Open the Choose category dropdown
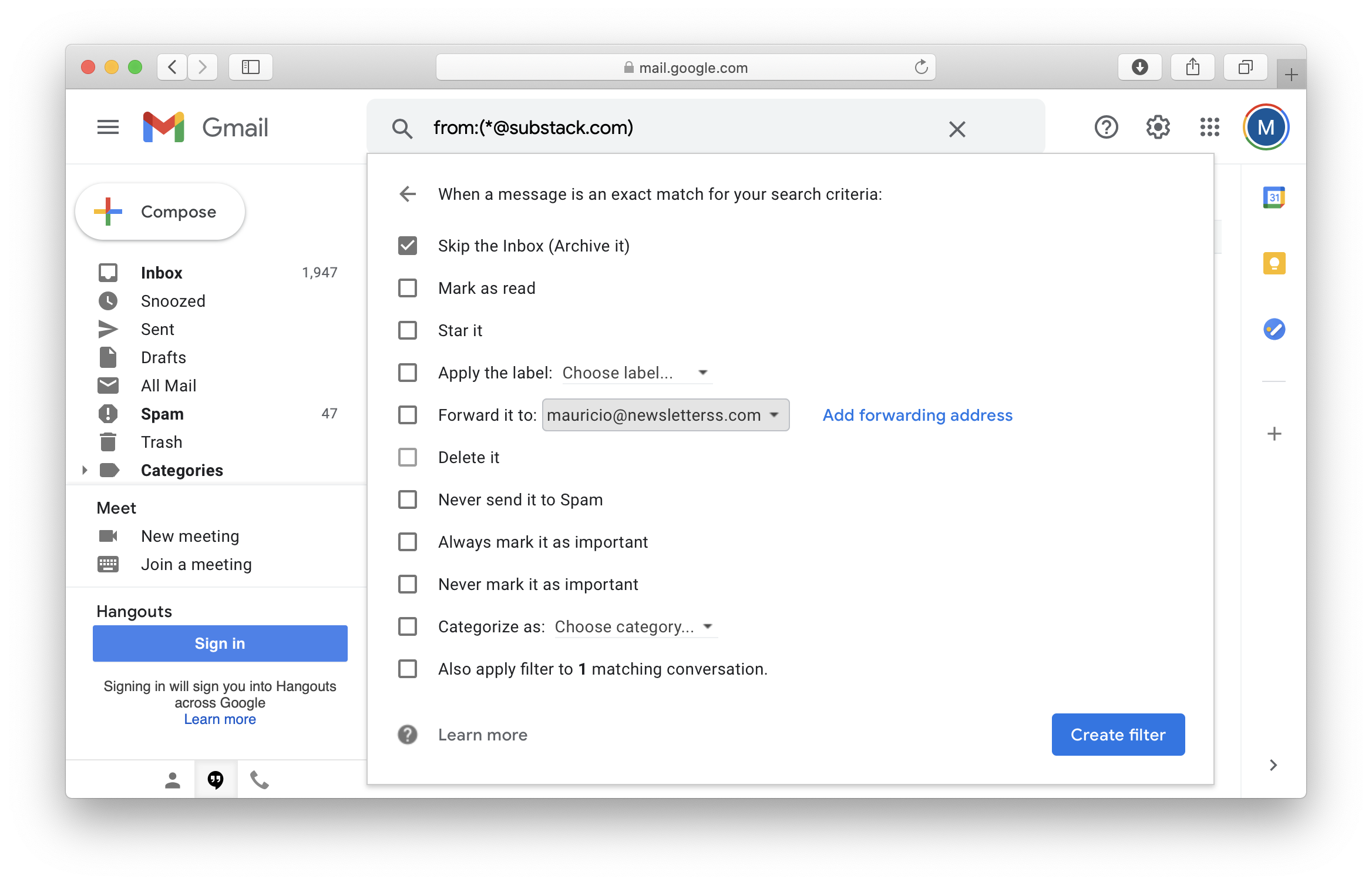 click(635, 626)
